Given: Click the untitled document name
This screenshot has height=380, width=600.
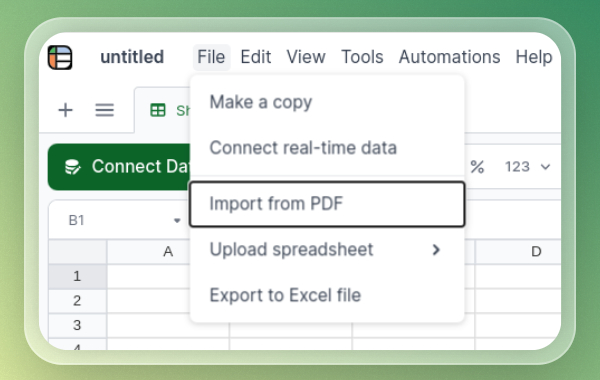Looking at the screenshot, I should 132,57.
